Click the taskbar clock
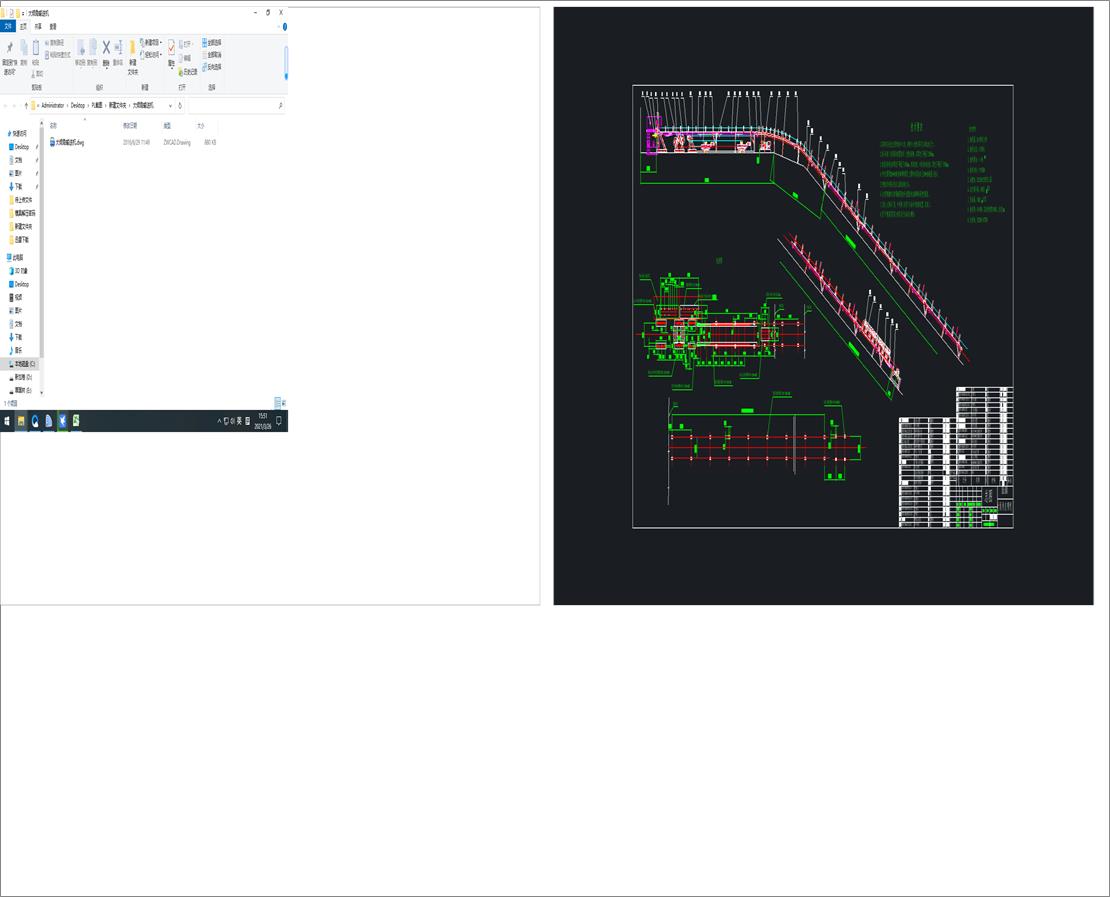This screenshot has height=897, width=1110. point(263,421)
